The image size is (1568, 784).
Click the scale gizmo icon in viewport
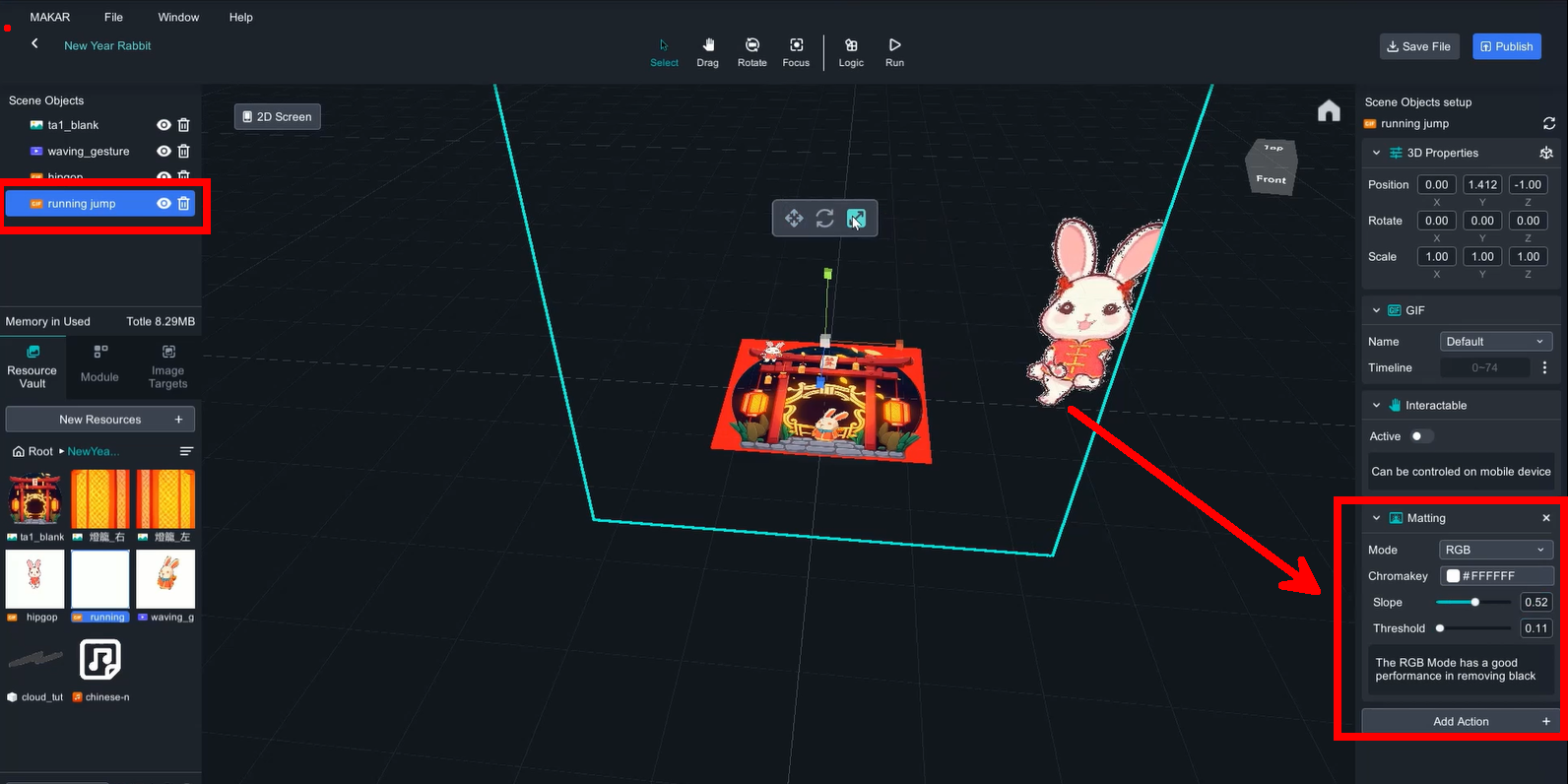856,219
